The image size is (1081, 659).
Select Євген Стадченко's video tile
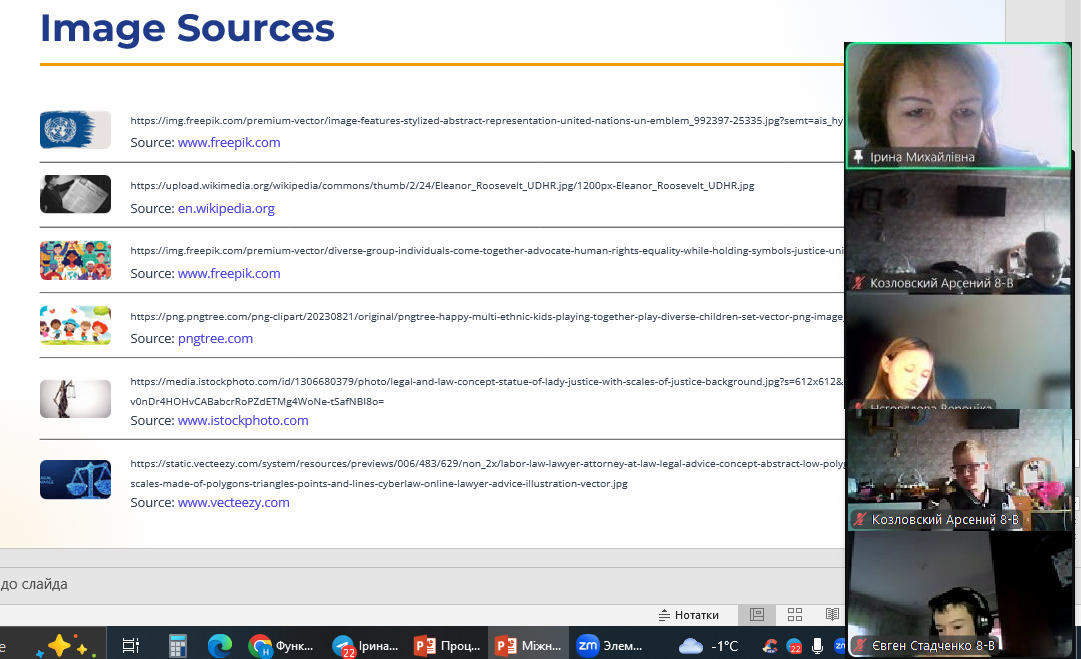(x=960, y=595)
